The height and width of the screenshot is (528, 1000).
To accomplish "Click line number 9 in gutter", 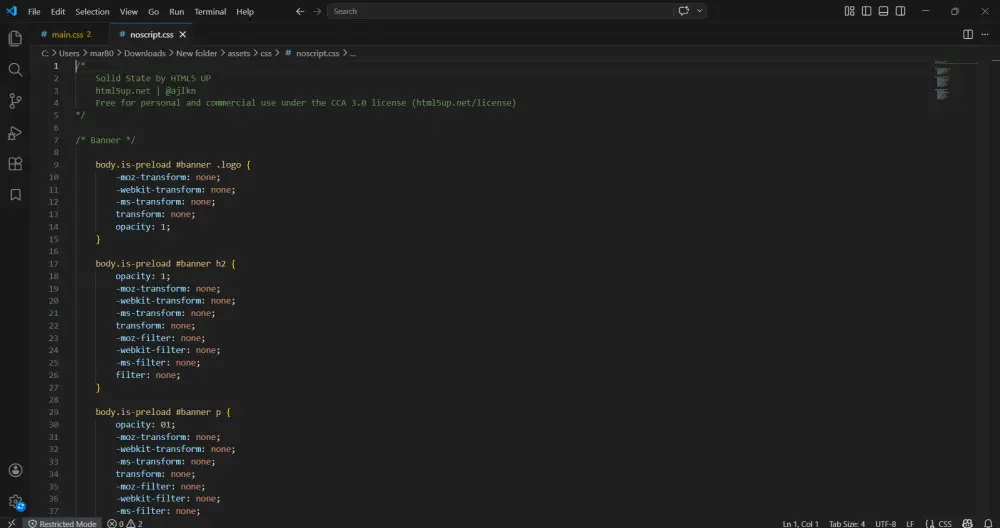I will [56, 165].
